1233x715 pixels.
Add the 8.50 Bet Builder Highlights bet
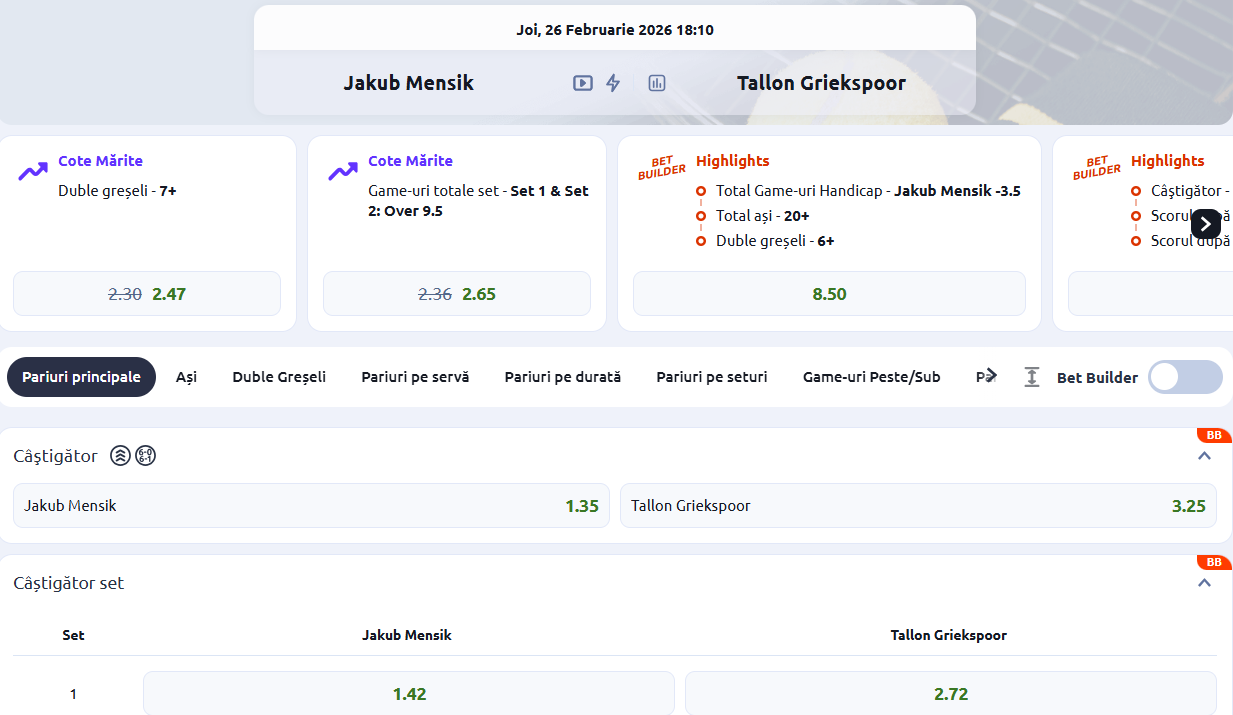pyautogui.click(x=829, y=294)
